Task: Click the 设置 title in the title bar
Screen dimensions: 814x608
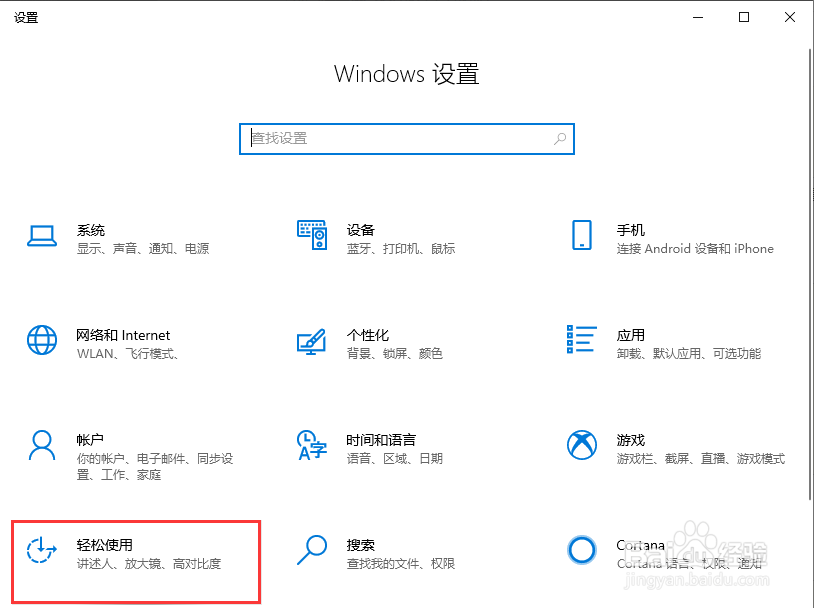Action: pos(26,16)
